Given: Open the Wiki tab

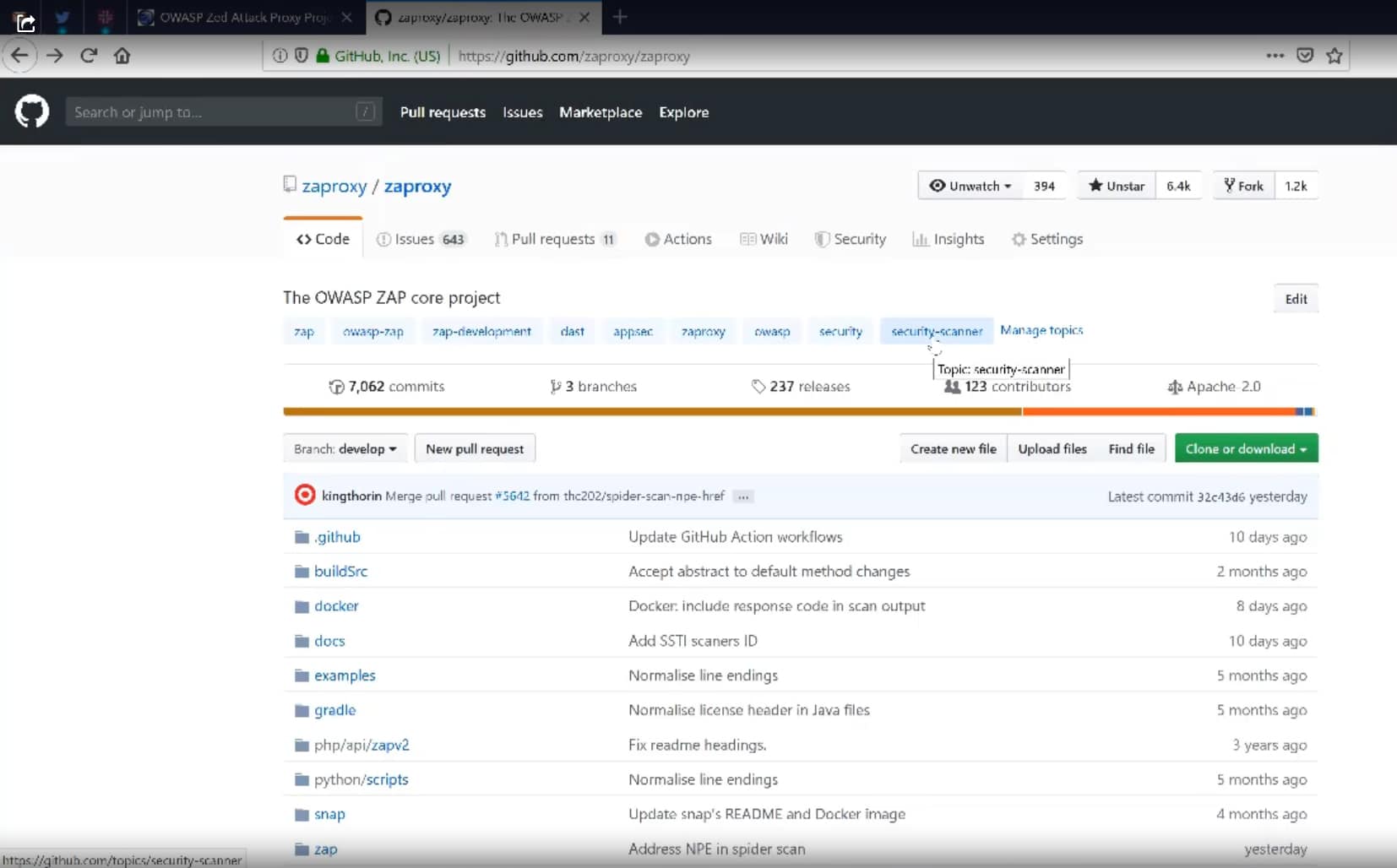Looking at the screenshot, I should click(x=764, y=239).
